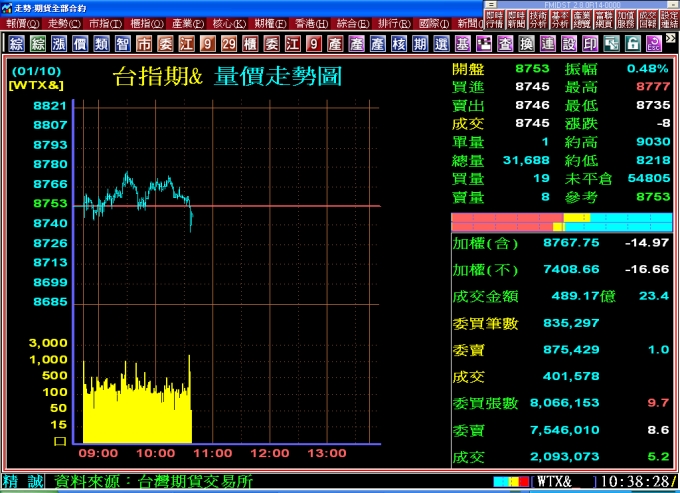Click the 29 toolbar icon
680x493 pixels.
[x=229, y=44]
